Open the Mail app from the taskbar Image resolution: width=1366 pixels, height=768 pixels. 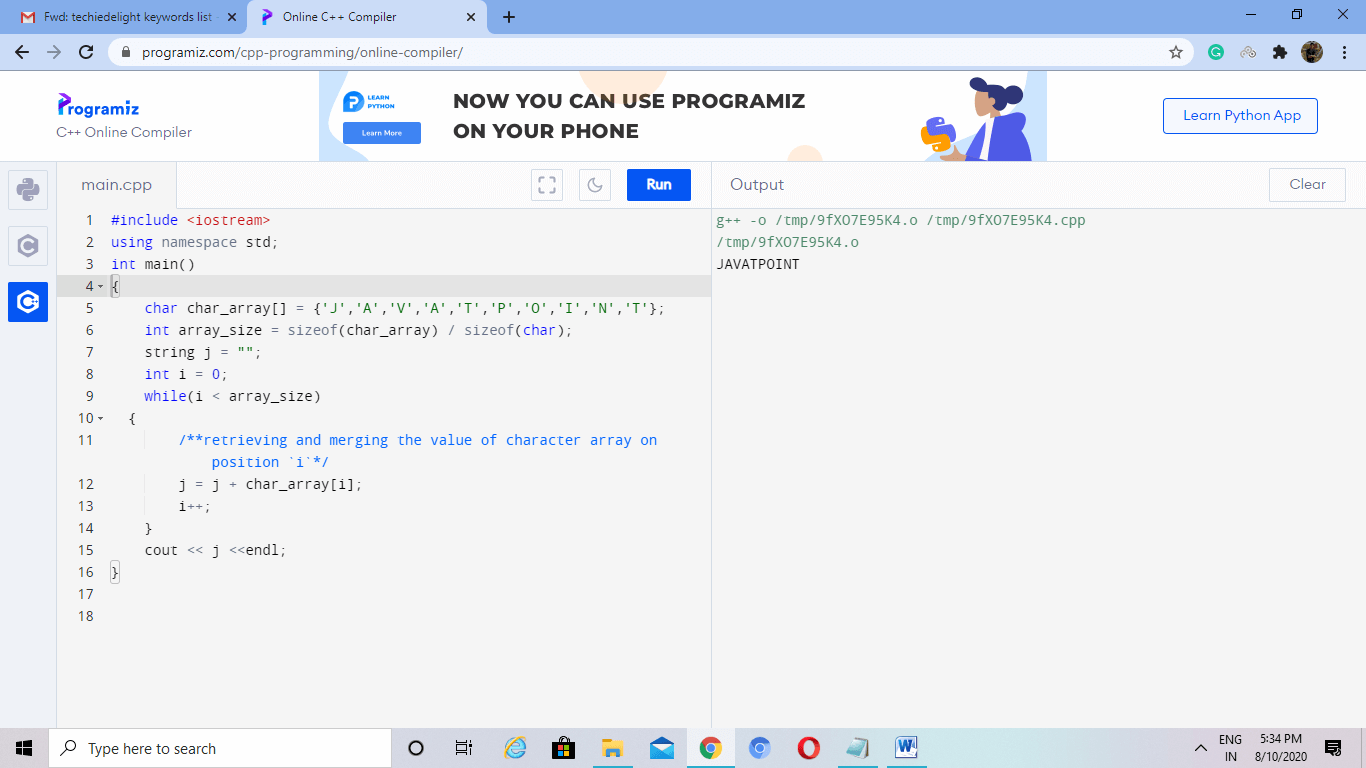click(661, 747)
